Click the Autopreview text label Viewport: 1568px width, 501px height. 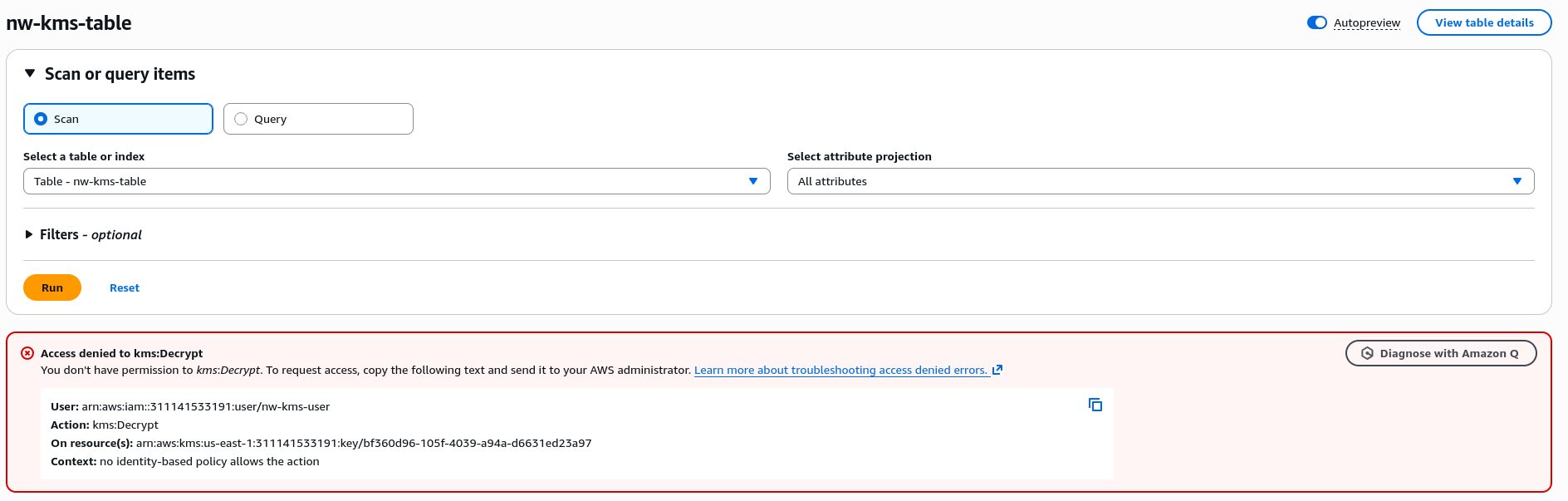click(1366, 22)
